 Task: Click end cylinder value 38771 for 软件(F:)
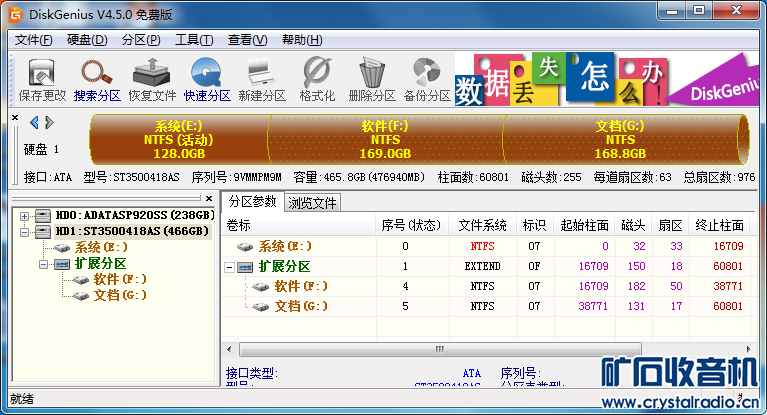[x=728, y=286]
